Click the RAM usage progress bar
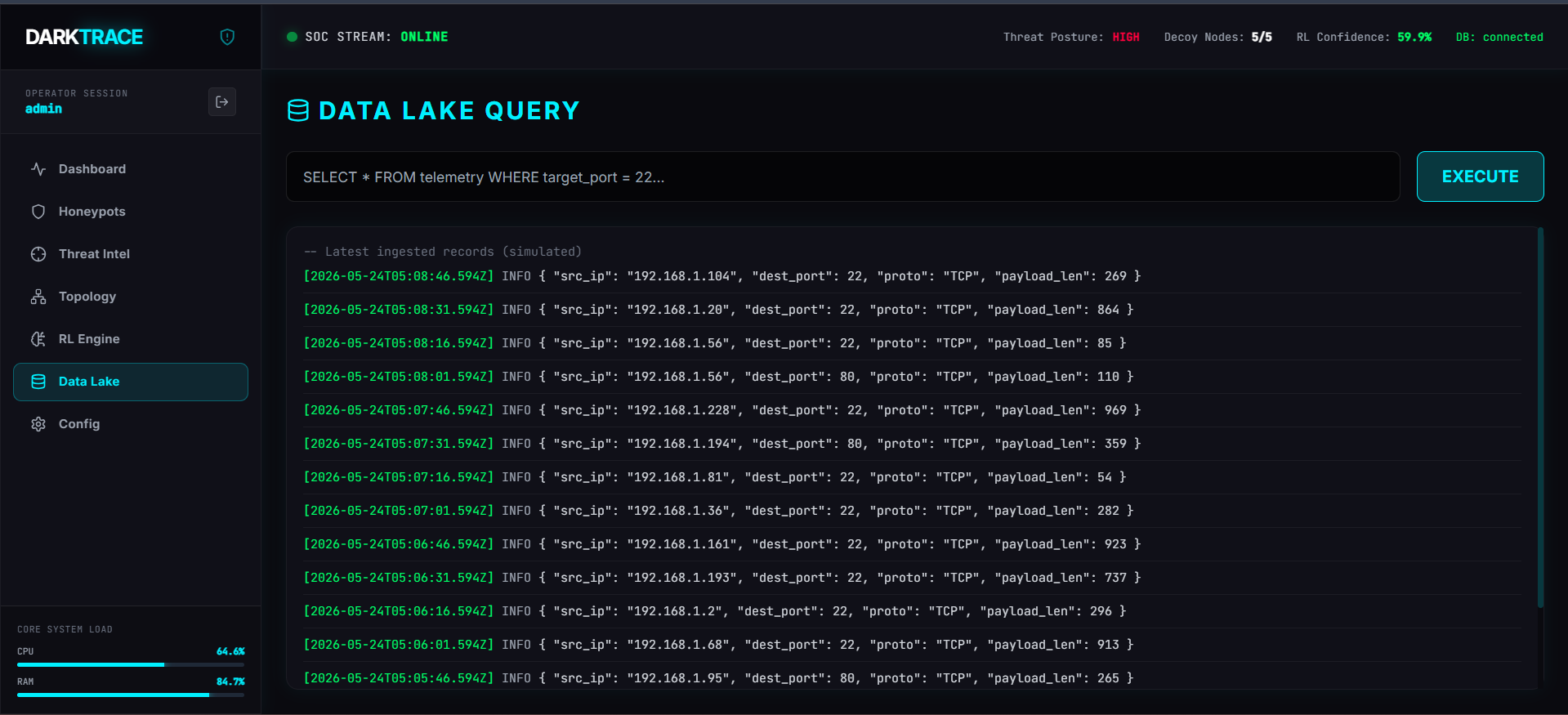1568x715 pixels. point(131,695)
